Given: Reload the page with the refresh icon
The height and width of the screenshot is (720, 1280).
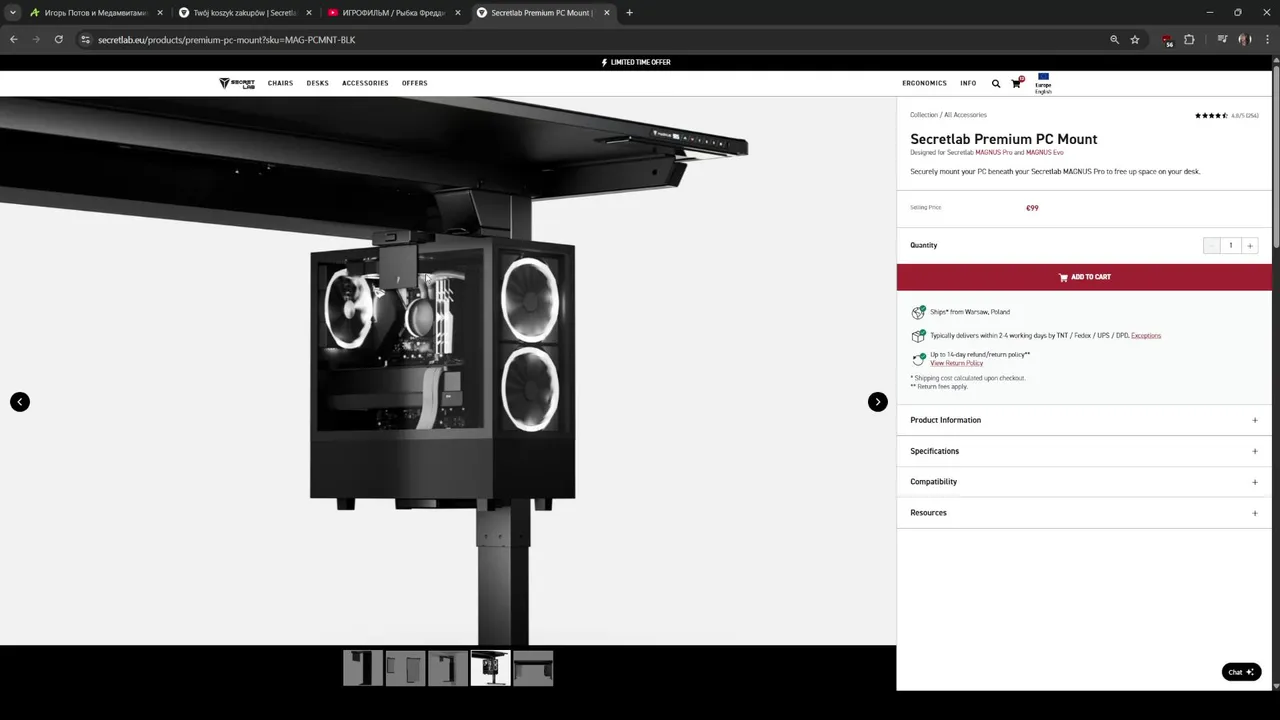Looking at the screenshot, I should tap(59, 40).
